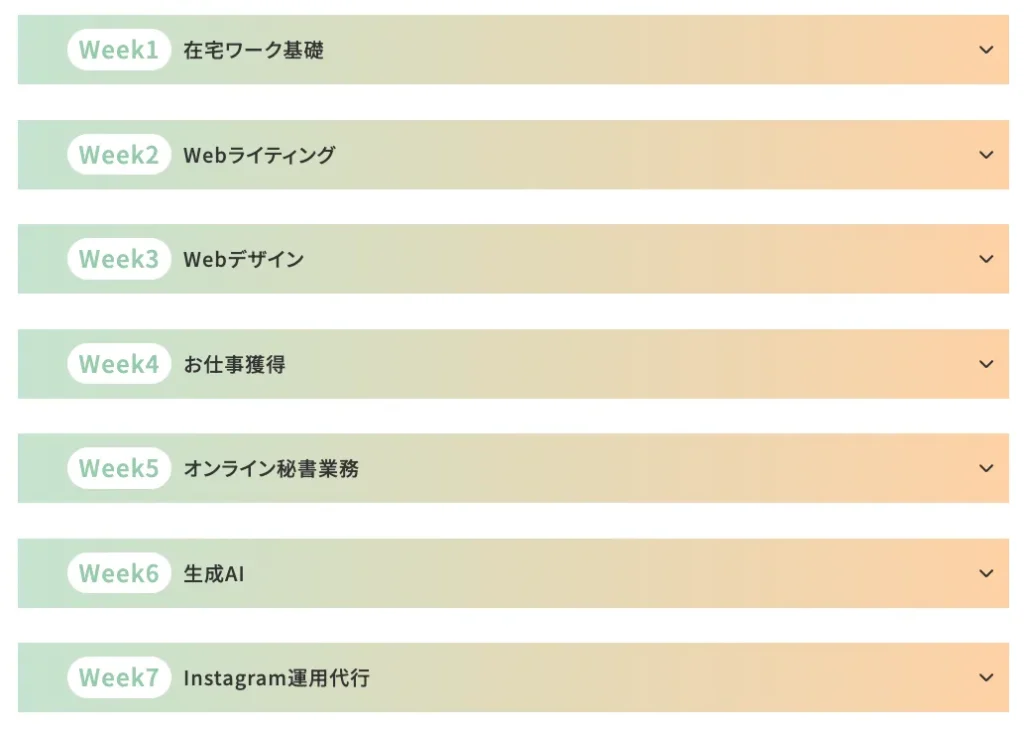Expand the Week5 オンライン秘書業務 chevron

(x=986, y=468)
